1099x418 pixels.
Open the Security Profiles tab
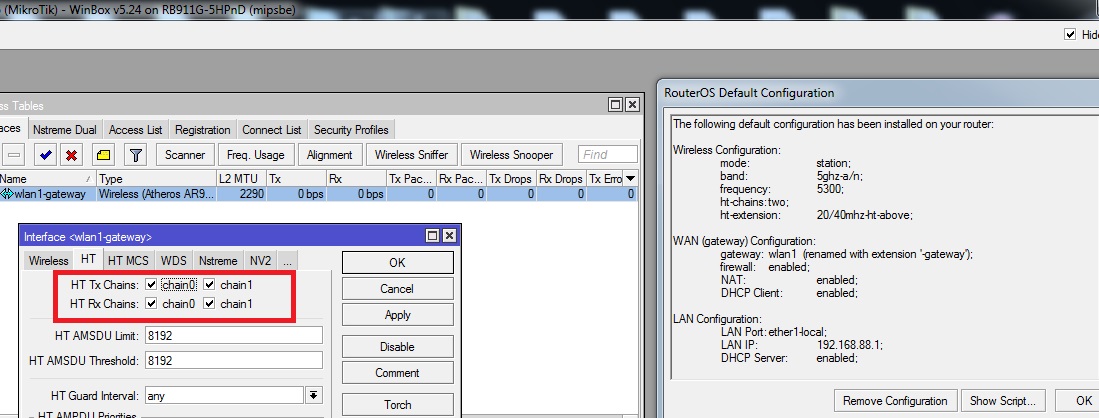coord(351,130)
